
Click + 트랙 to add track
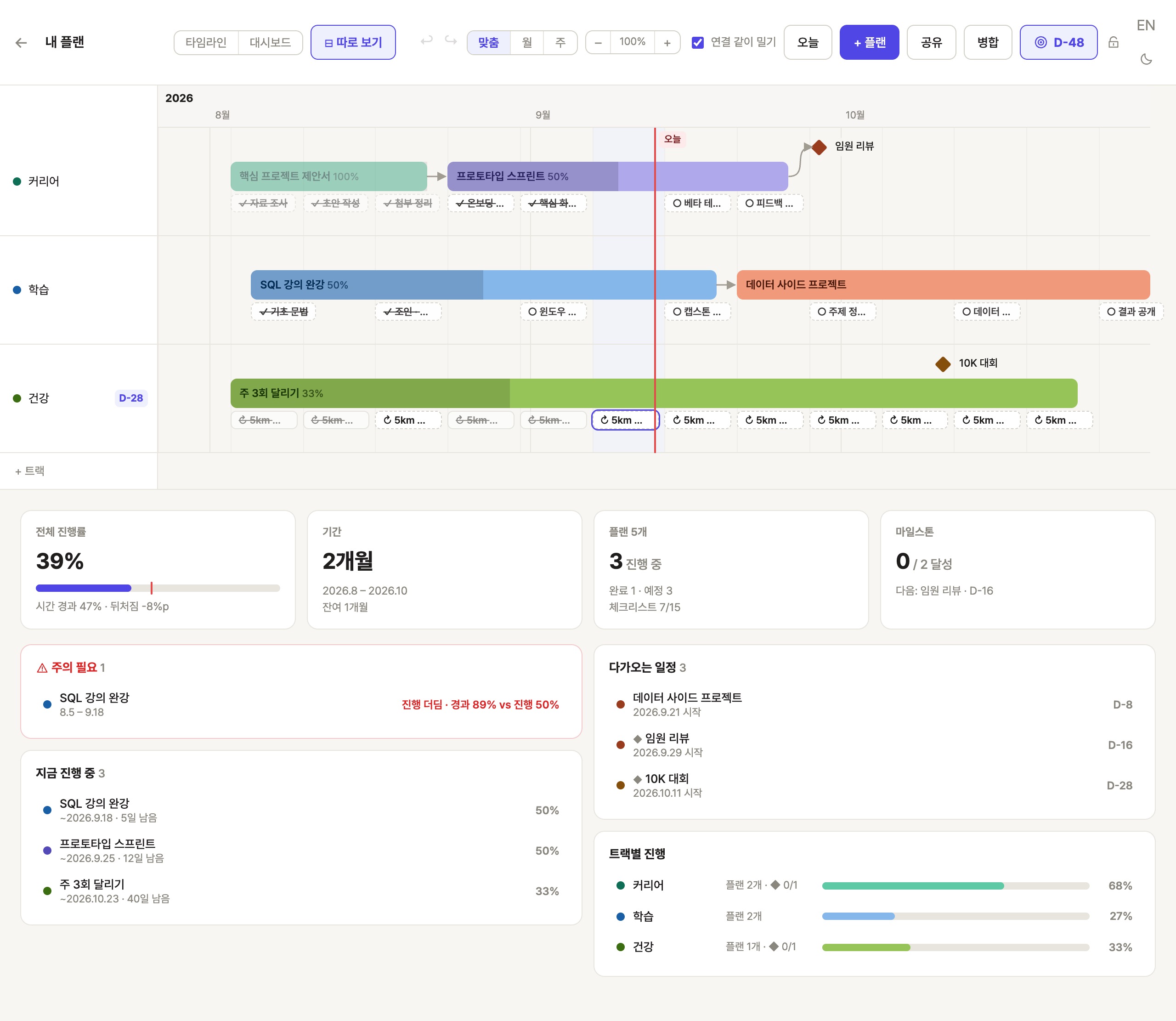29,471
